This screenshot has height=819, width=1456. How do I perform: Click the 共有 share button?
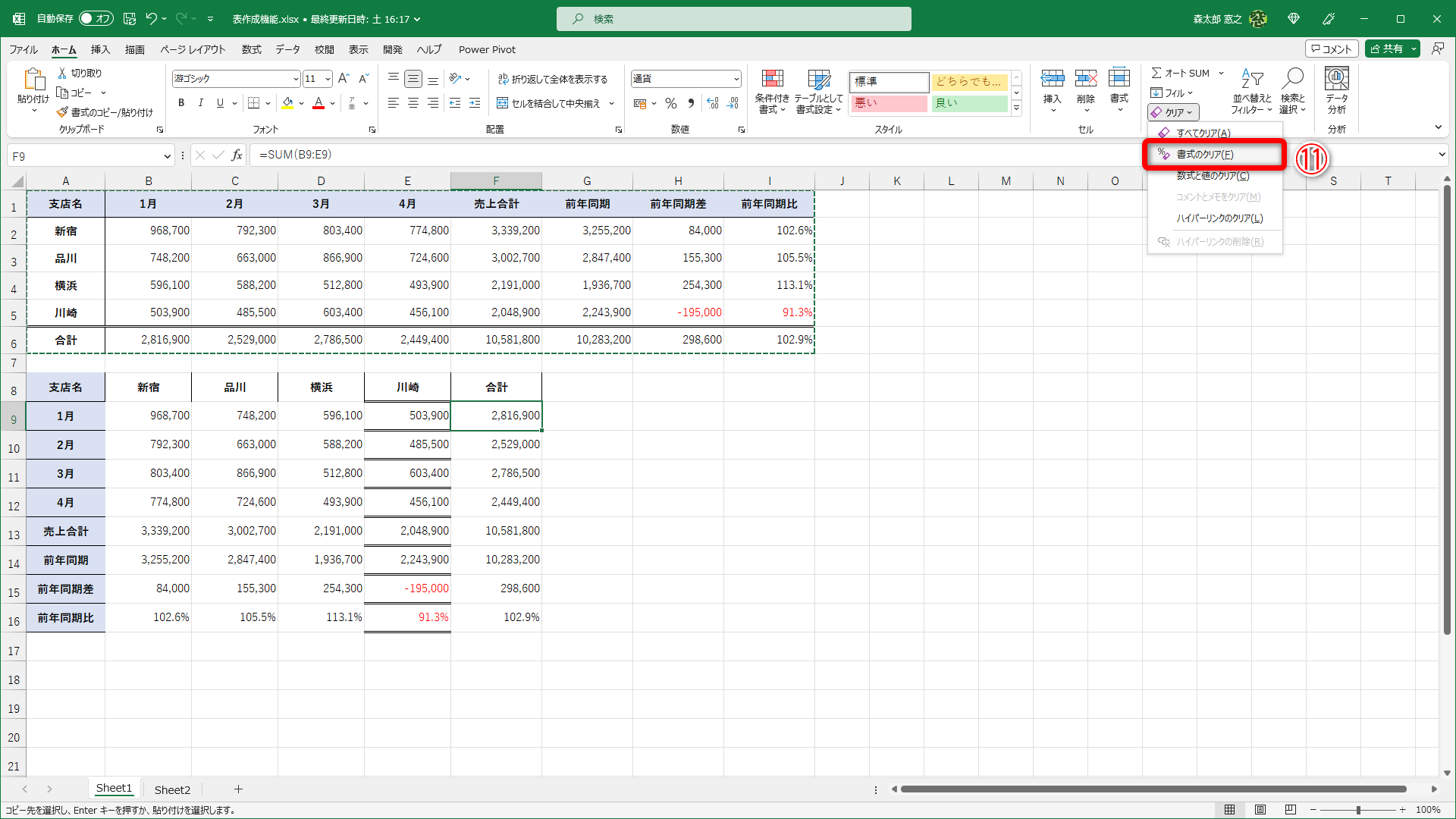1386,49
